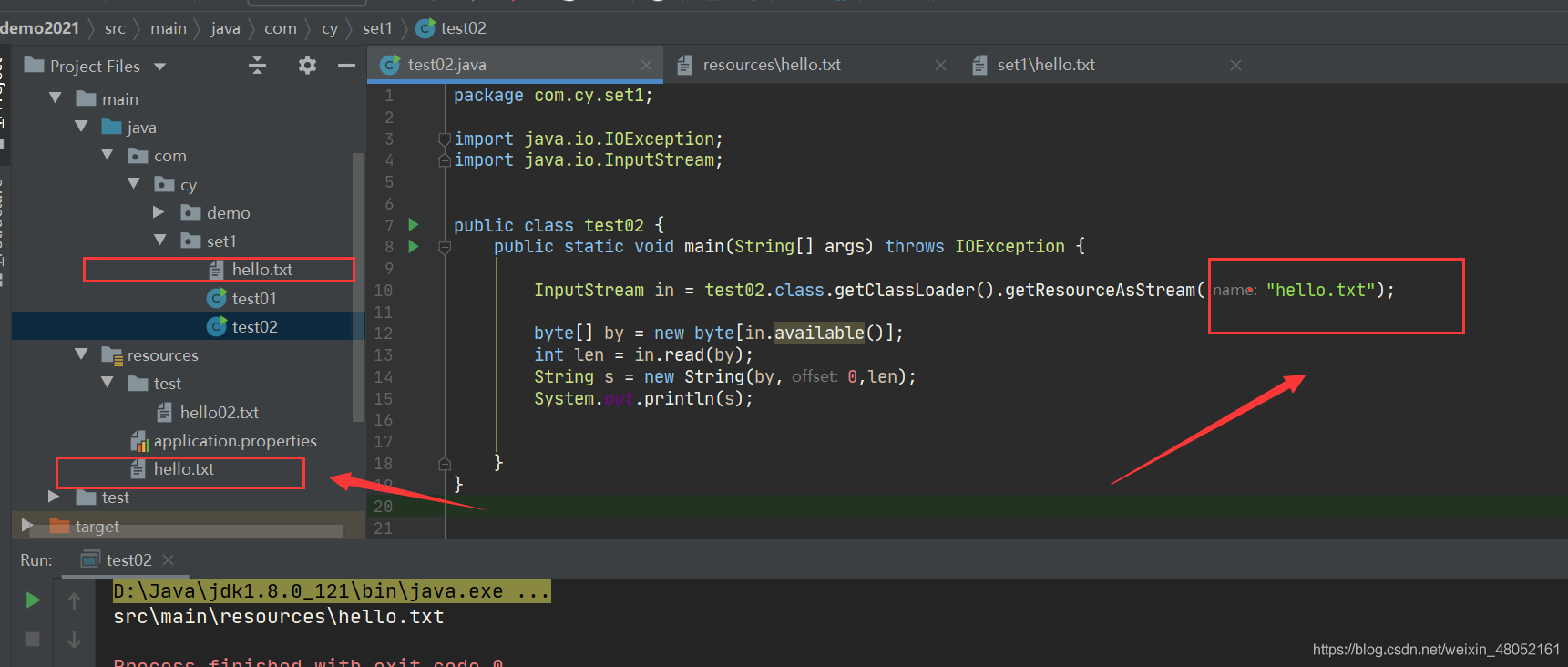Close the test02.java tab
This screenshot has height=667, width=1568.
point(646,65)
